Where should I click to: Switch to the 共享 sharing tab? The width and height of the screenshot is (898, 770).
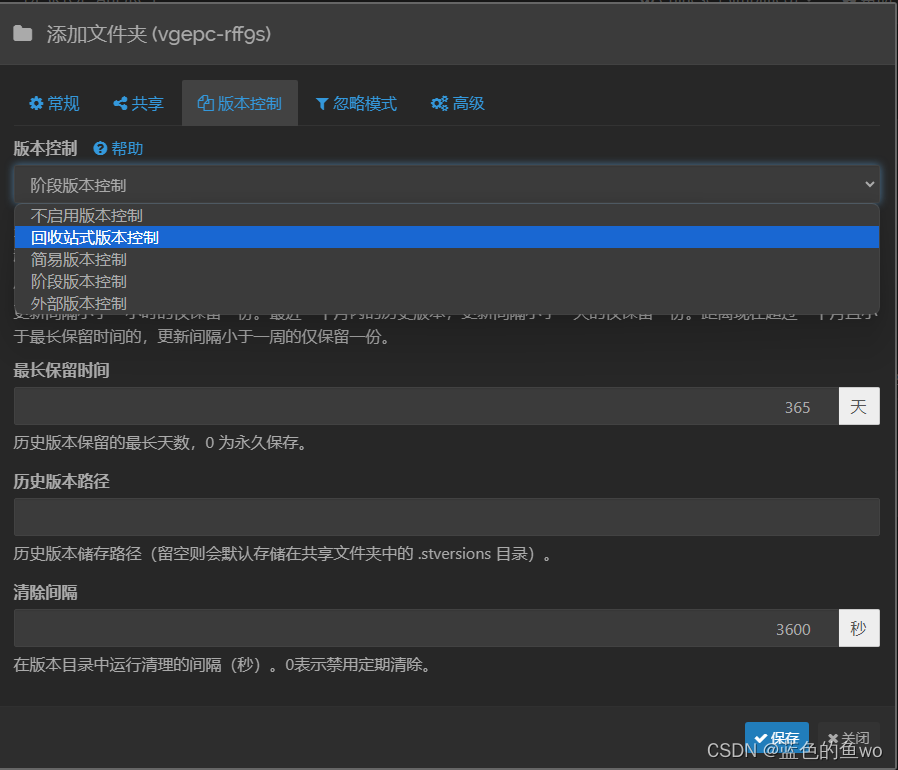click(x=139, y=103)
